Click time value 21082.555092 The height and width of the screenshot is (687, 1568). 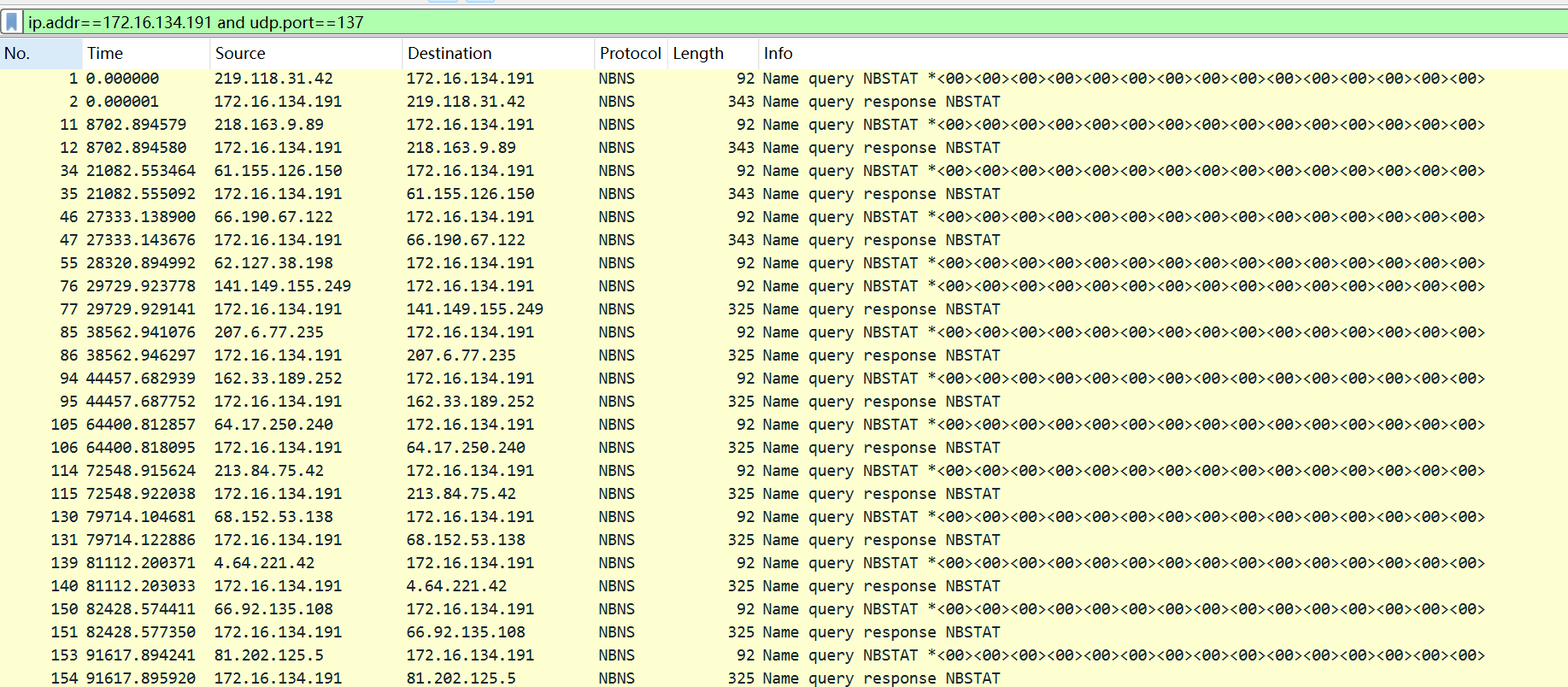(140, 194)
